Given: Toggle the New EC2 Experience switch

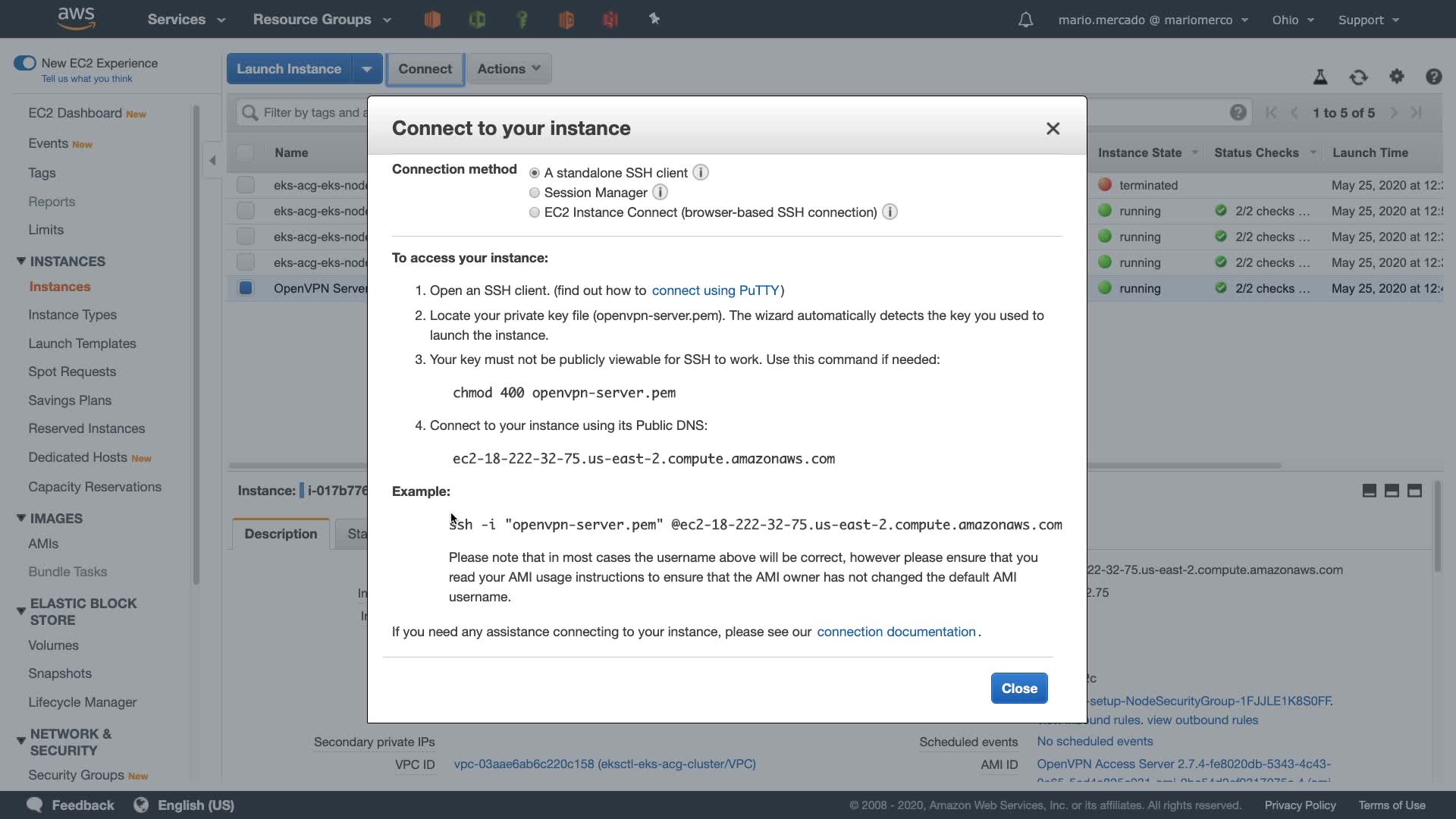Looking at the screenshot, I should (x=24, y=63).
